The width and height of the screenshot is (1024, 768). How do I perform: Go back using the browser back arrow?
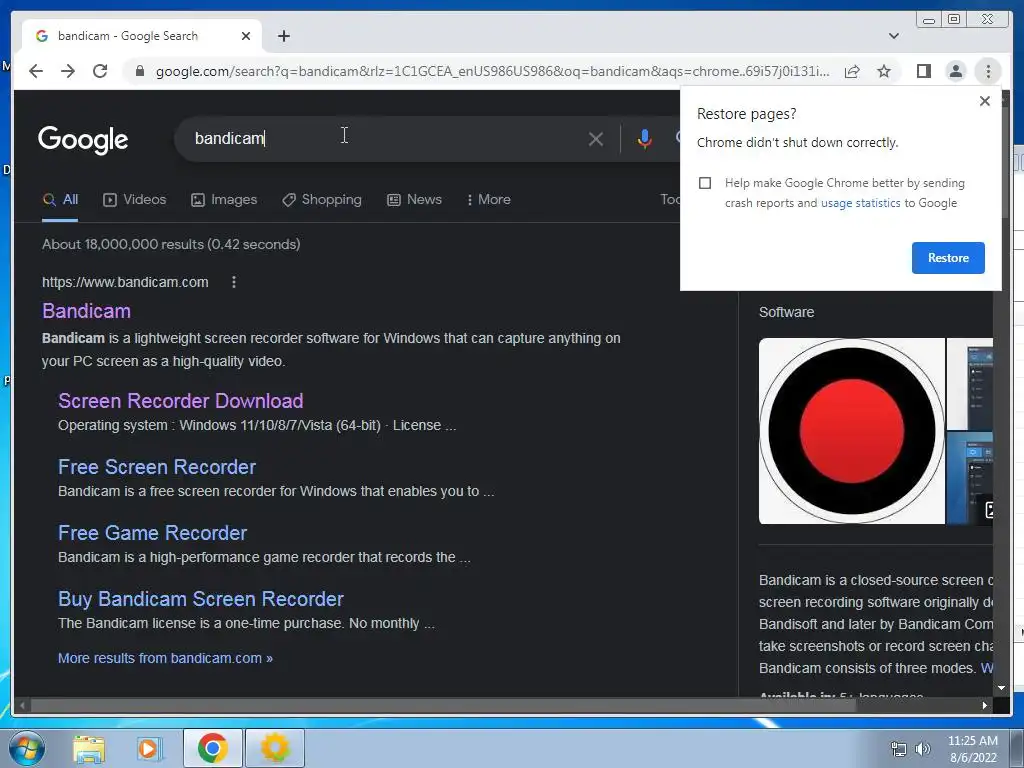(x=36, y=71)
